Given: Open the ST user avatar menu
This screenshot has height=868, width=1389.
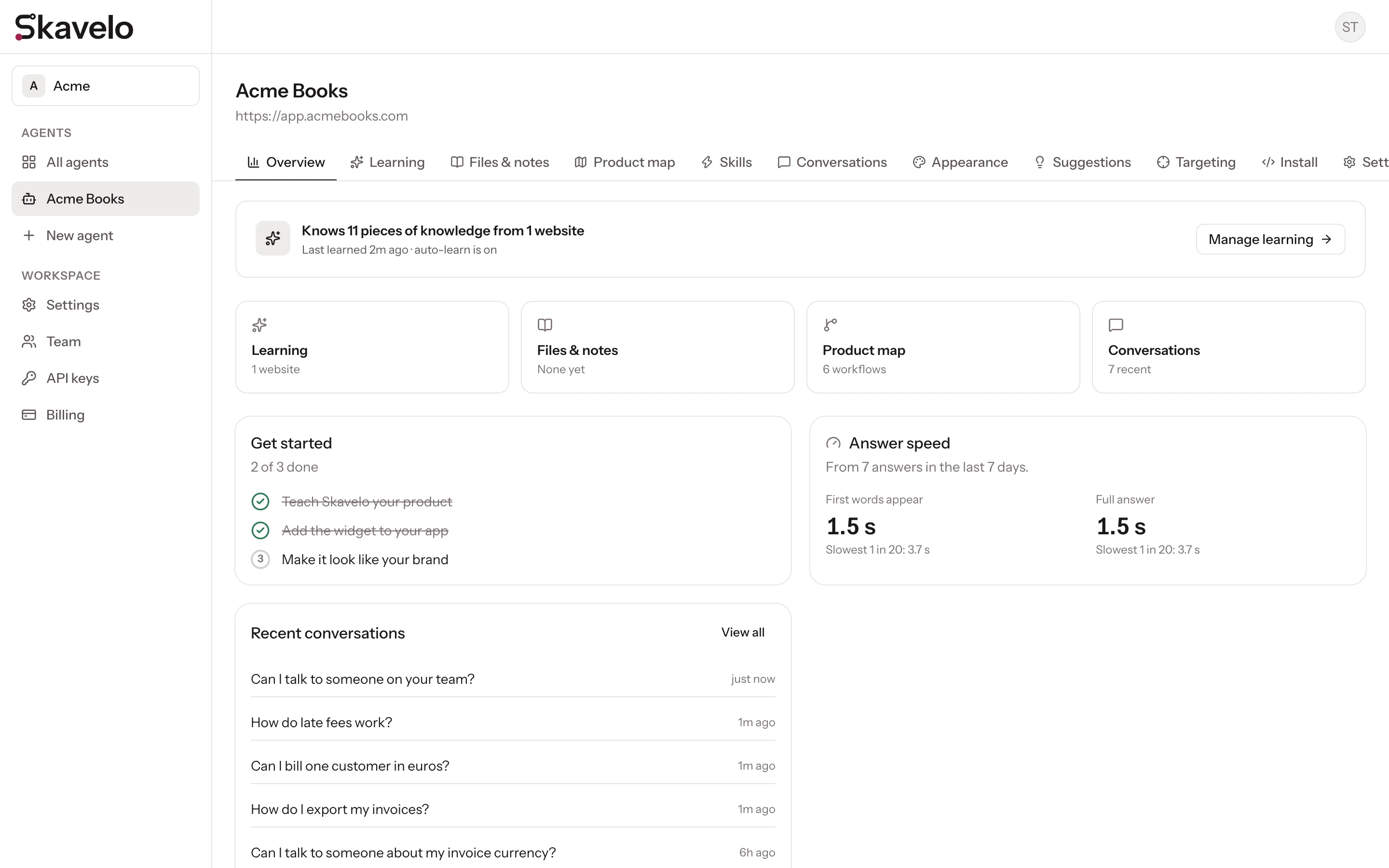Looking at the screenshot, I should [1349, 27].
